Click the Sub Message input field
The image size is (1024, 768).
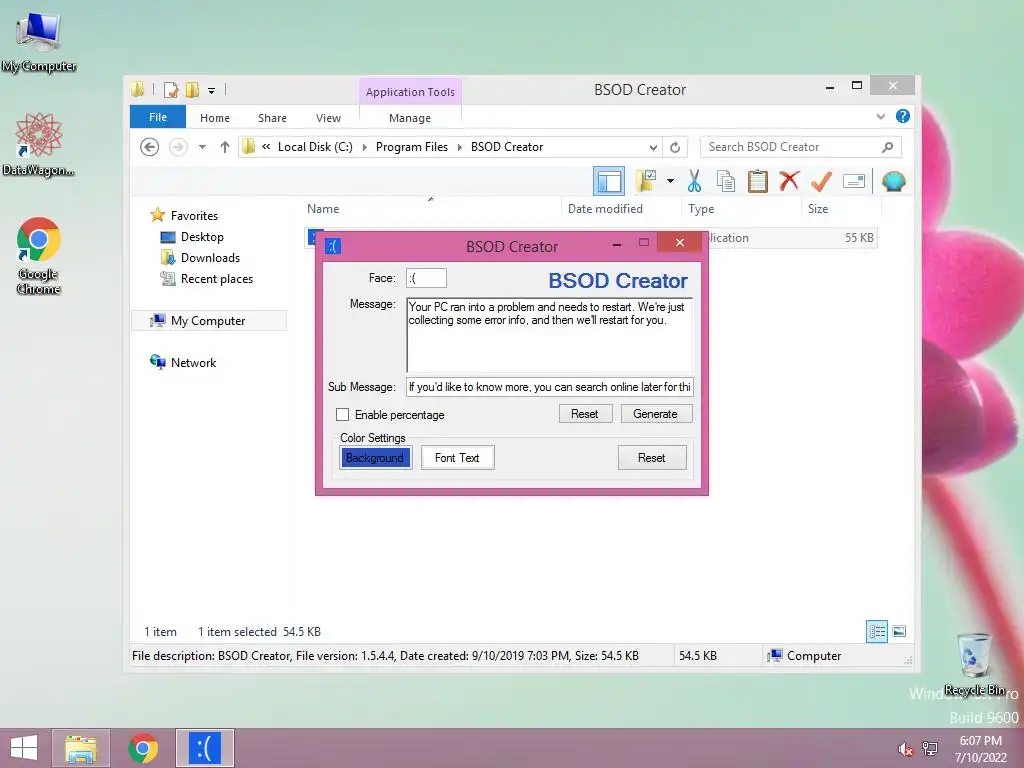(549, 387)
